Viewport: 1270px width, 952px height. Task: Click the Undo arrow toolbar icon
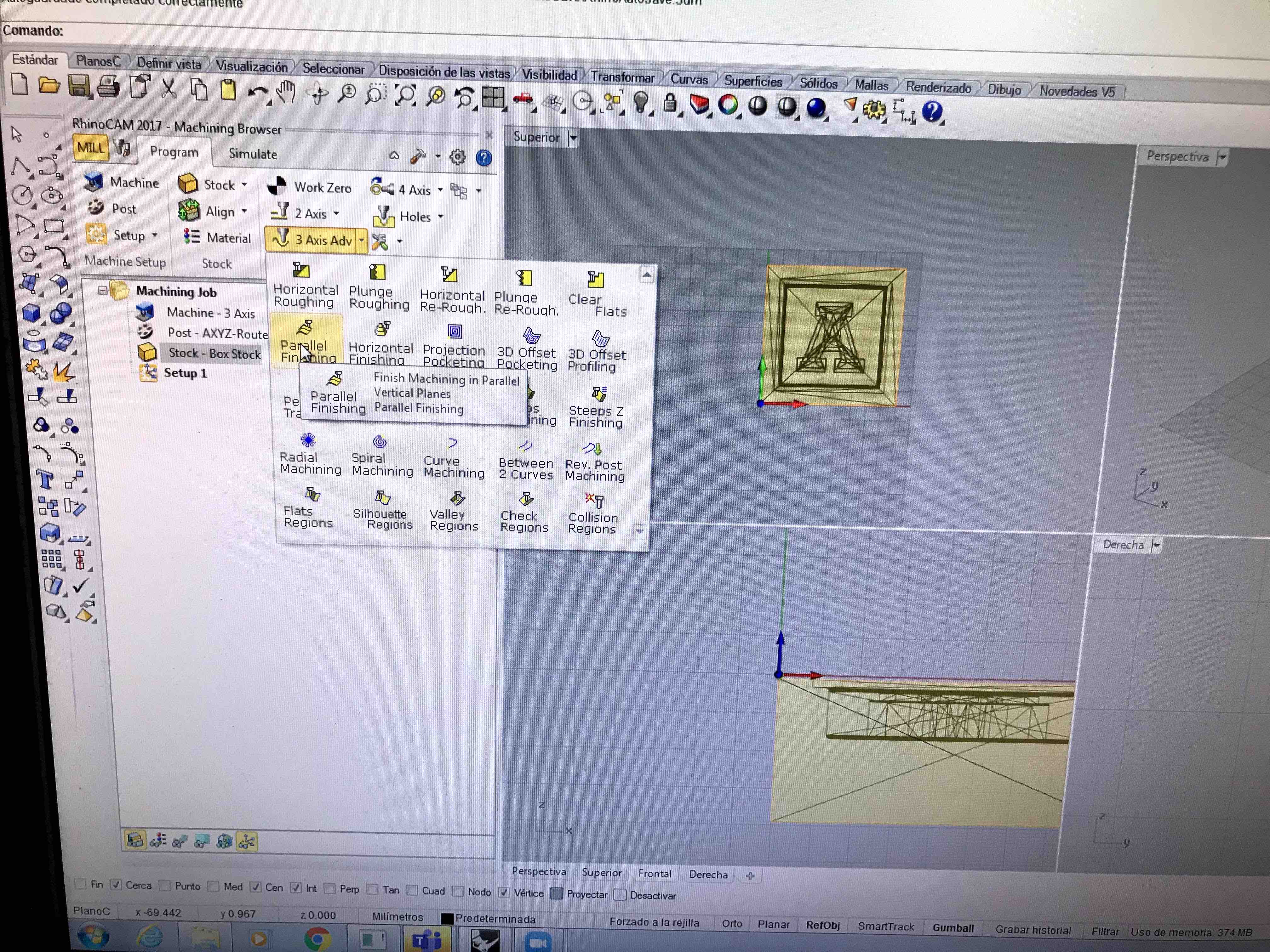pos(258,92)
